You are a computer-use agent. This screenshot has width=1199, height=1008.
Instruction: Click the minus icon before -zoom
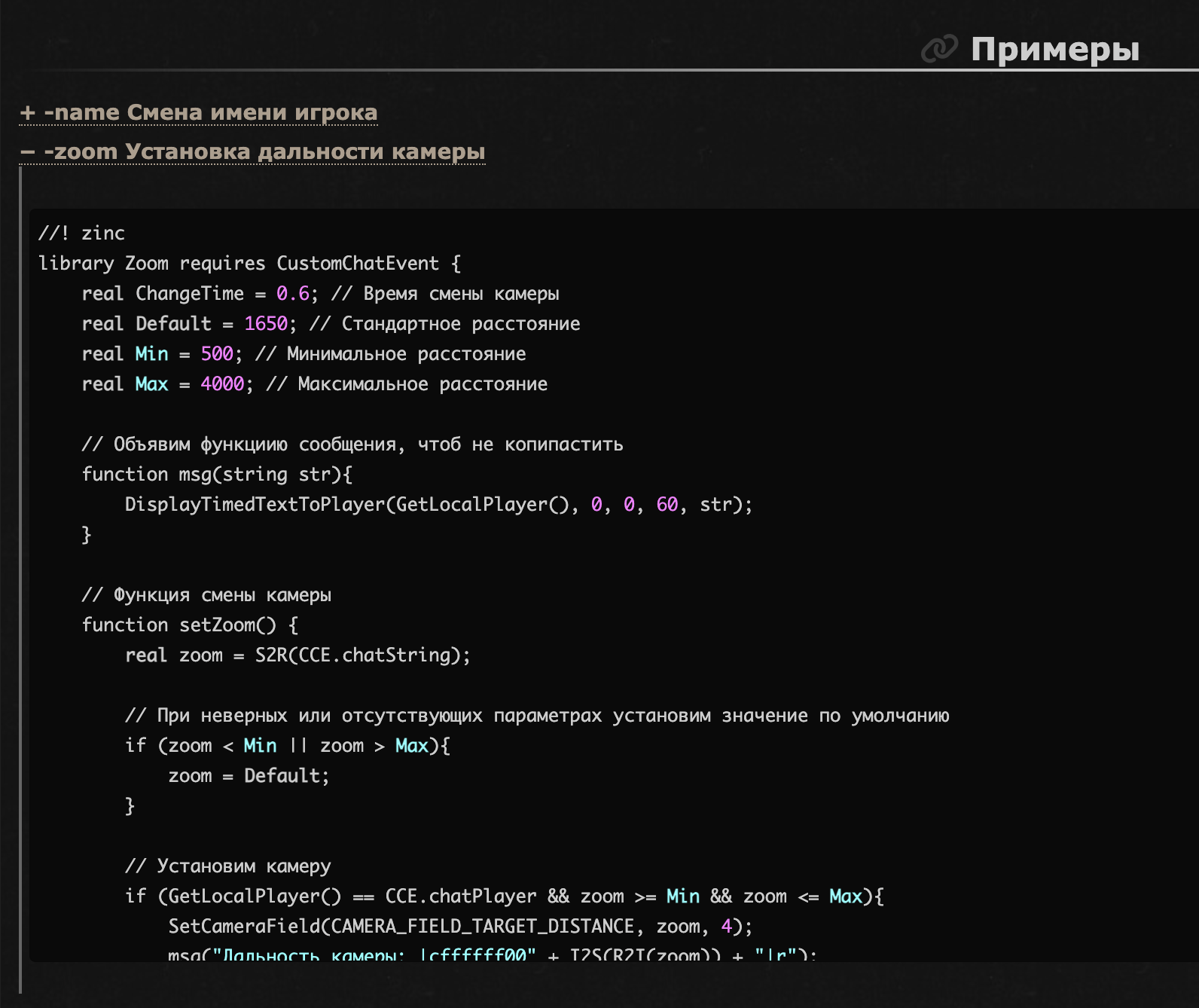pyautogui.click(x=28, y=152)
